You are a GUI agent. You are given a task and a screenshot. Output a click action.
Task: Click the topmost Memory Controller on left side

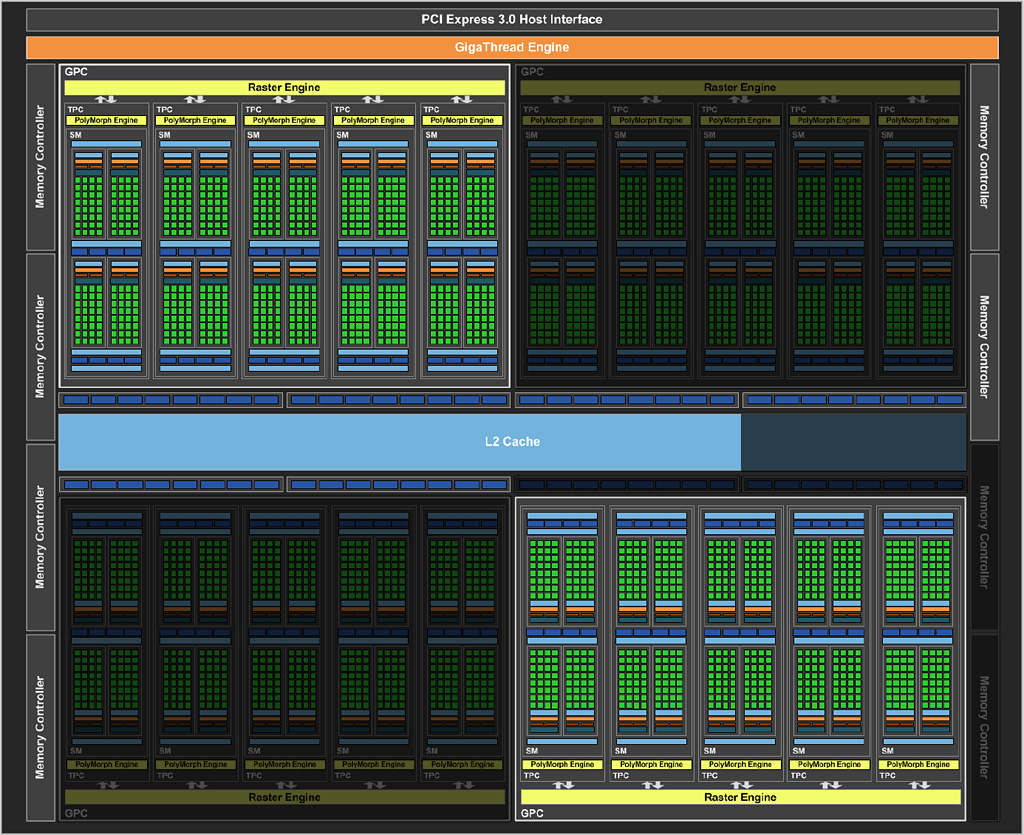41,157
